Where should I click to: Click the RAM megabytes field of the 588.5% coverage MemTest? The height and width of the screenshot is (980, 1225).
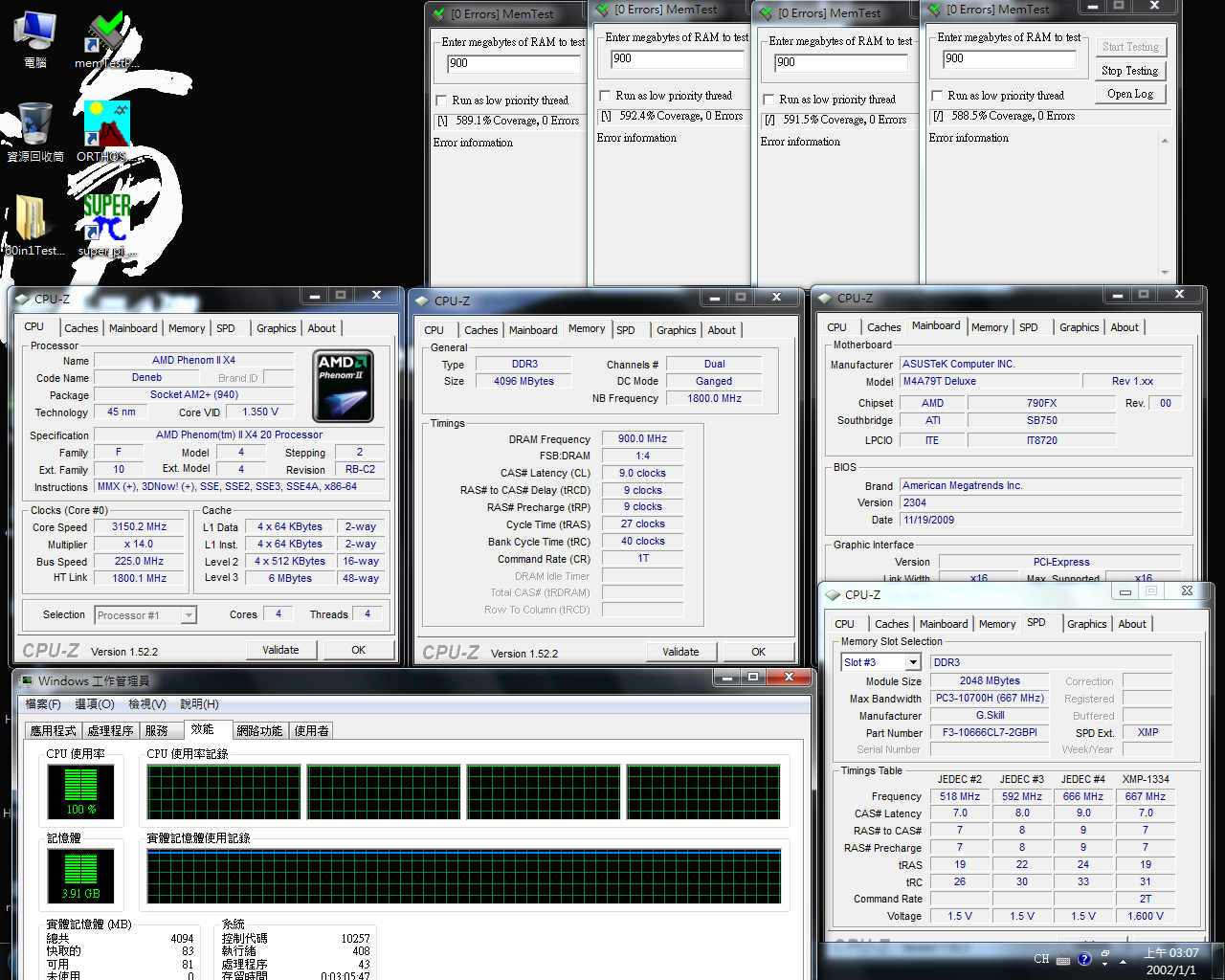click(x=1010, y=59)
